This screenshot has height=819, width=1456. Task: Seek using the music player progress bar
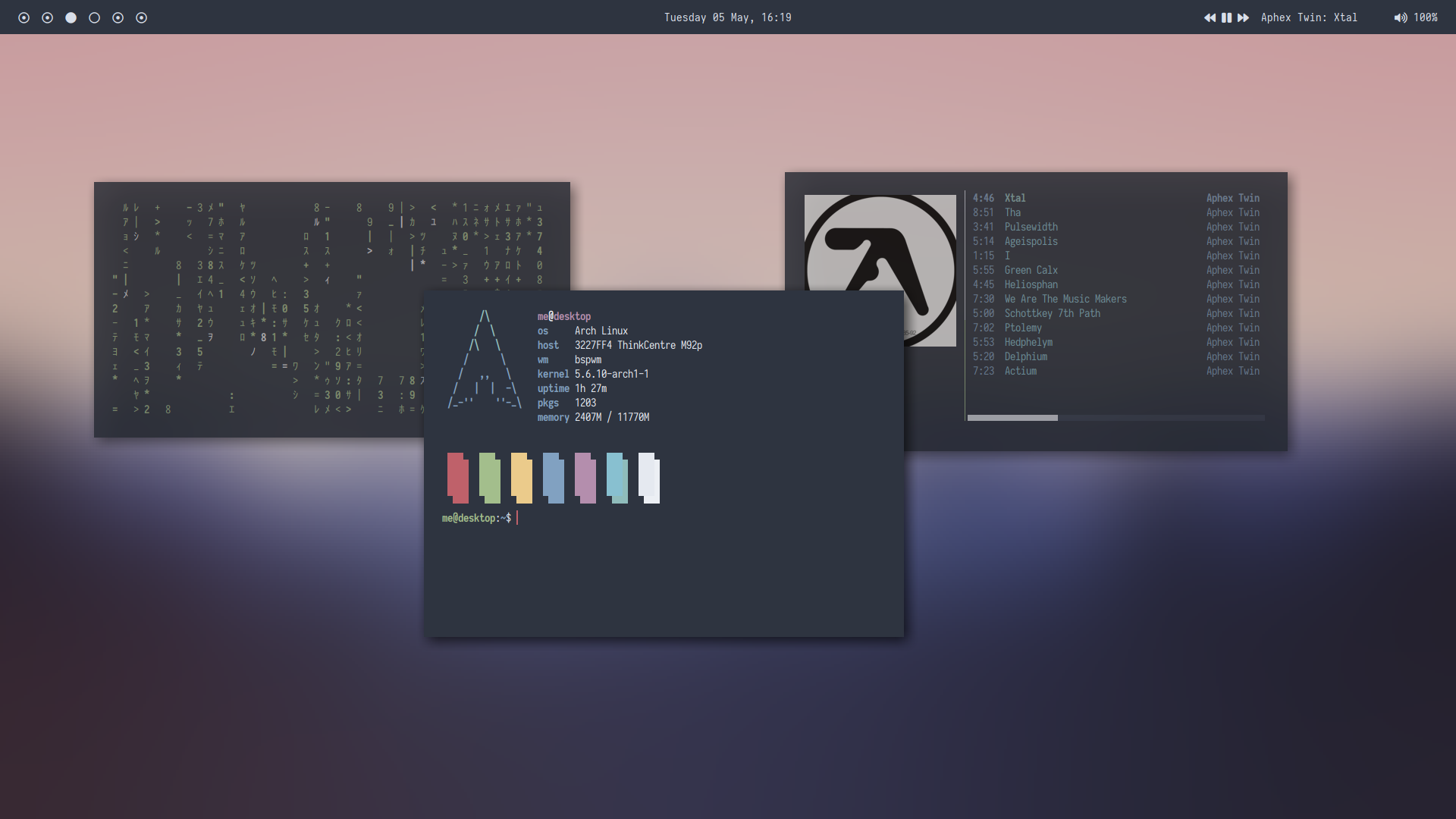point(1116,418)
